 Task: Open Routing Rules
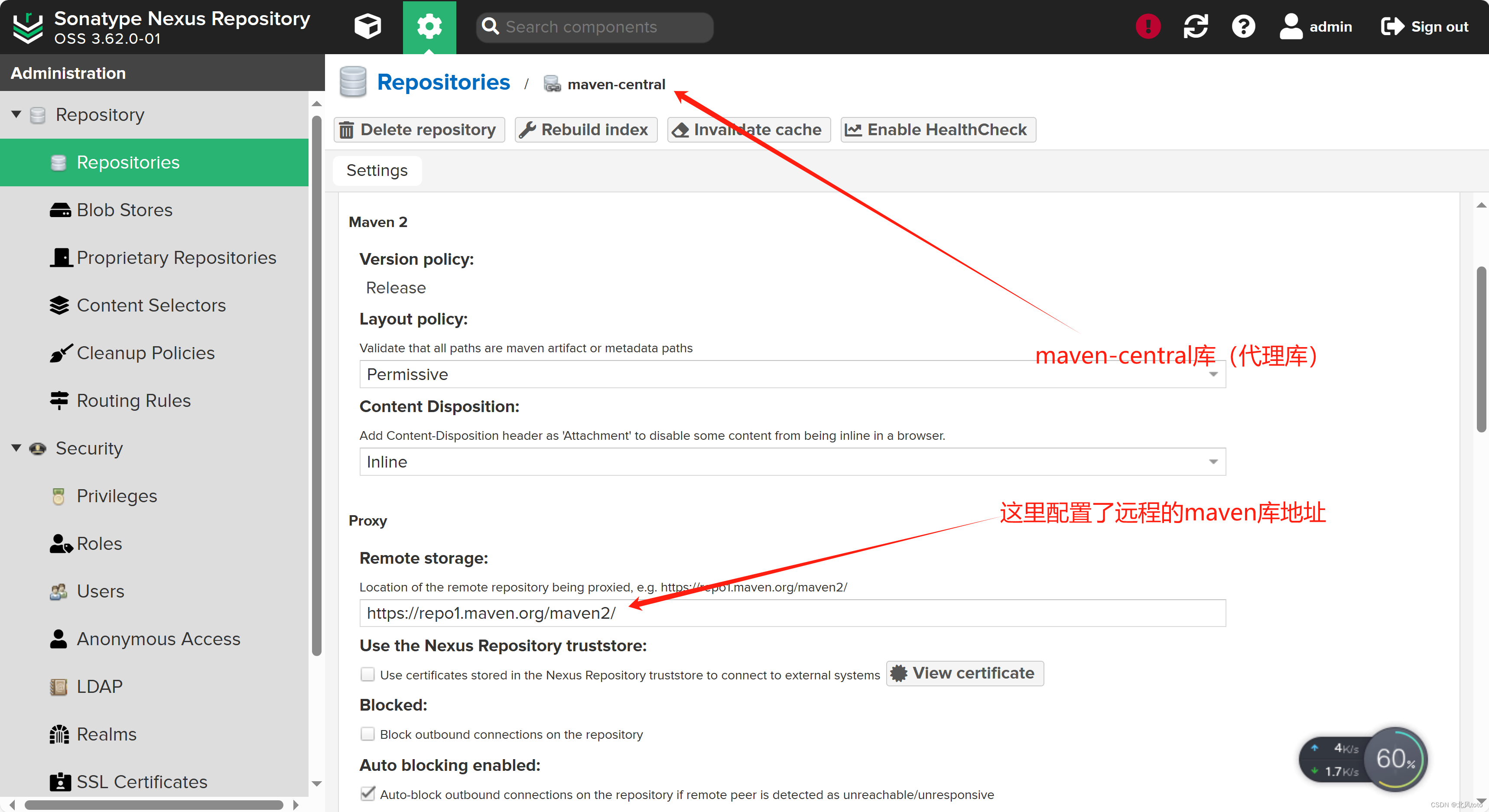(x=133, y=400)
